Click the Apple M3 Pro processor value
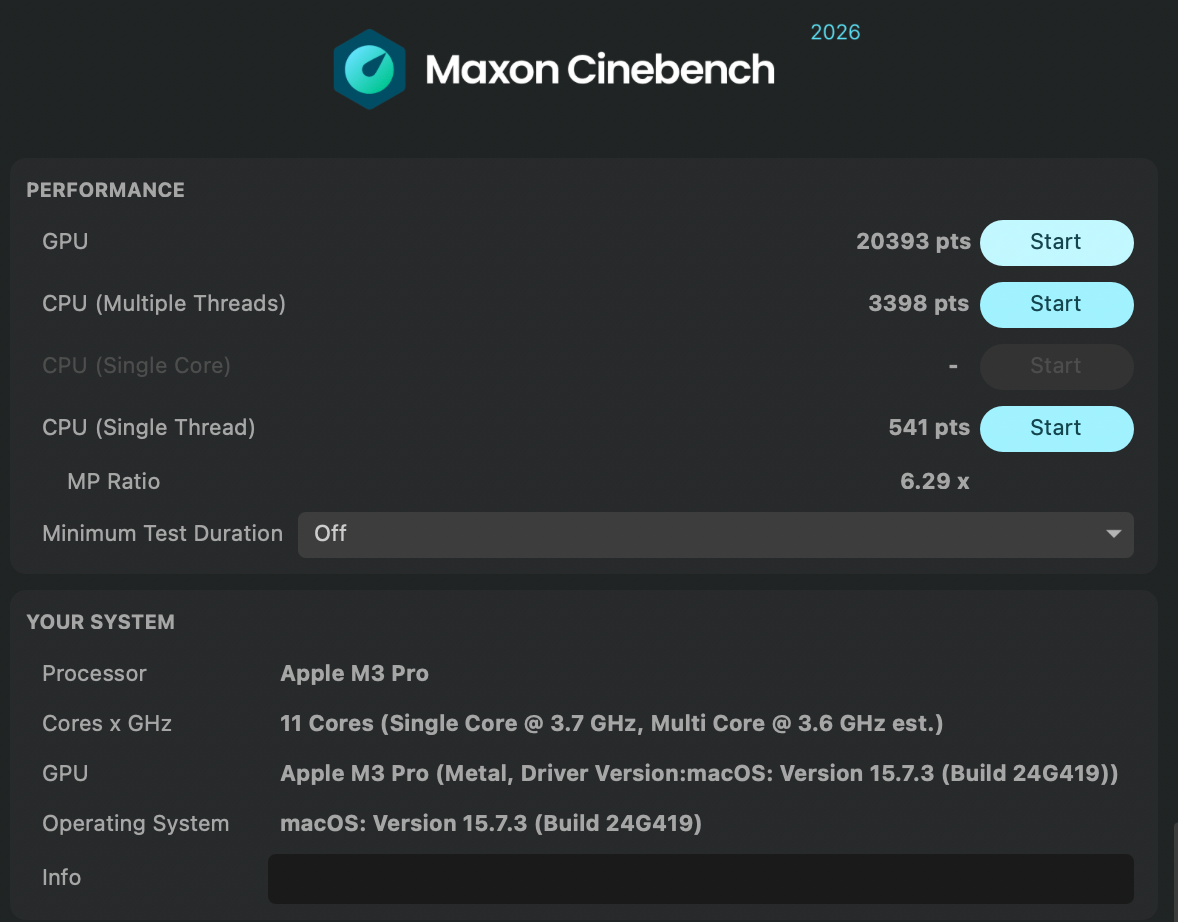 [x=354, y=673]
